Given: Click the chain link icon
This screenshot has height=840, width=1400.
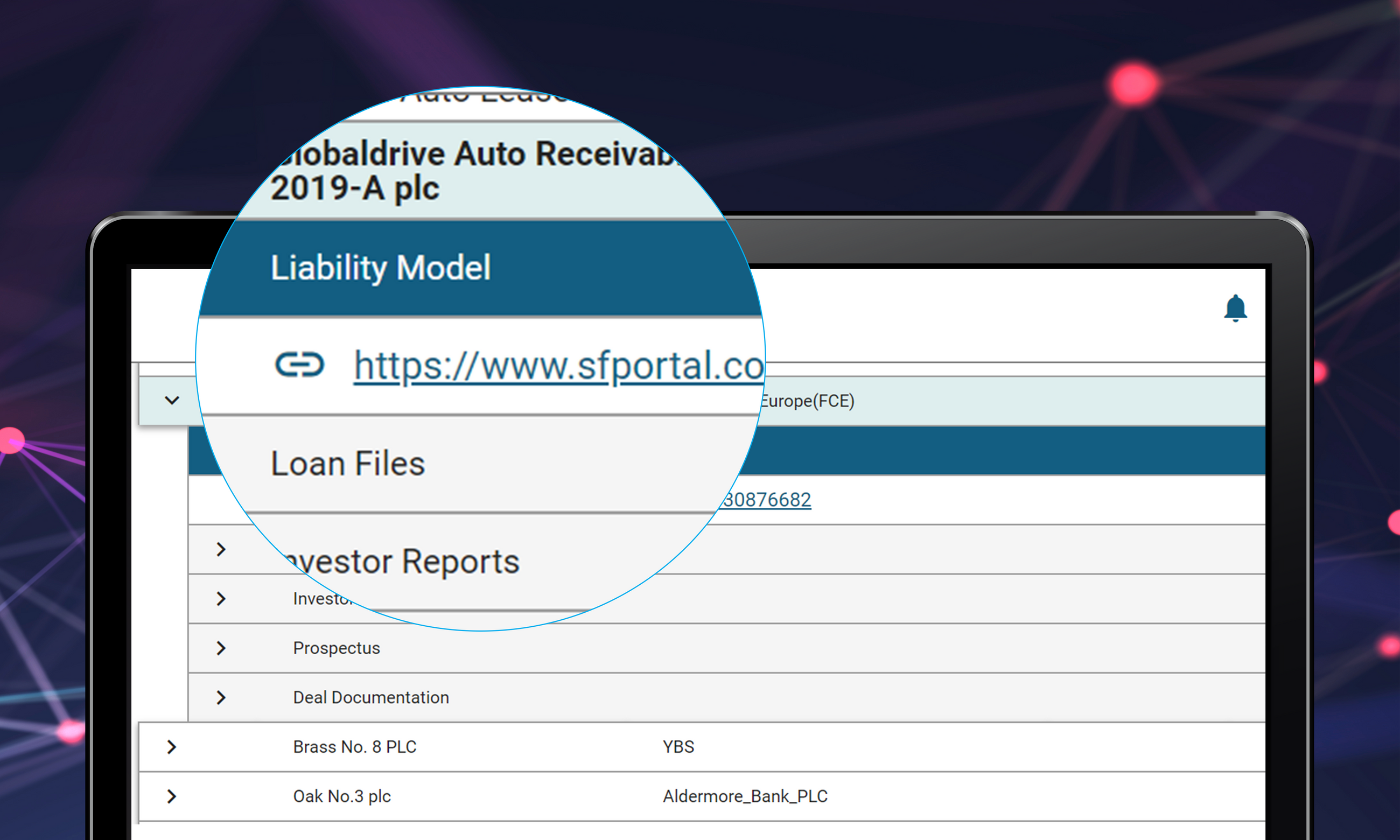Looking at the screenshot, I should point(299,364).
